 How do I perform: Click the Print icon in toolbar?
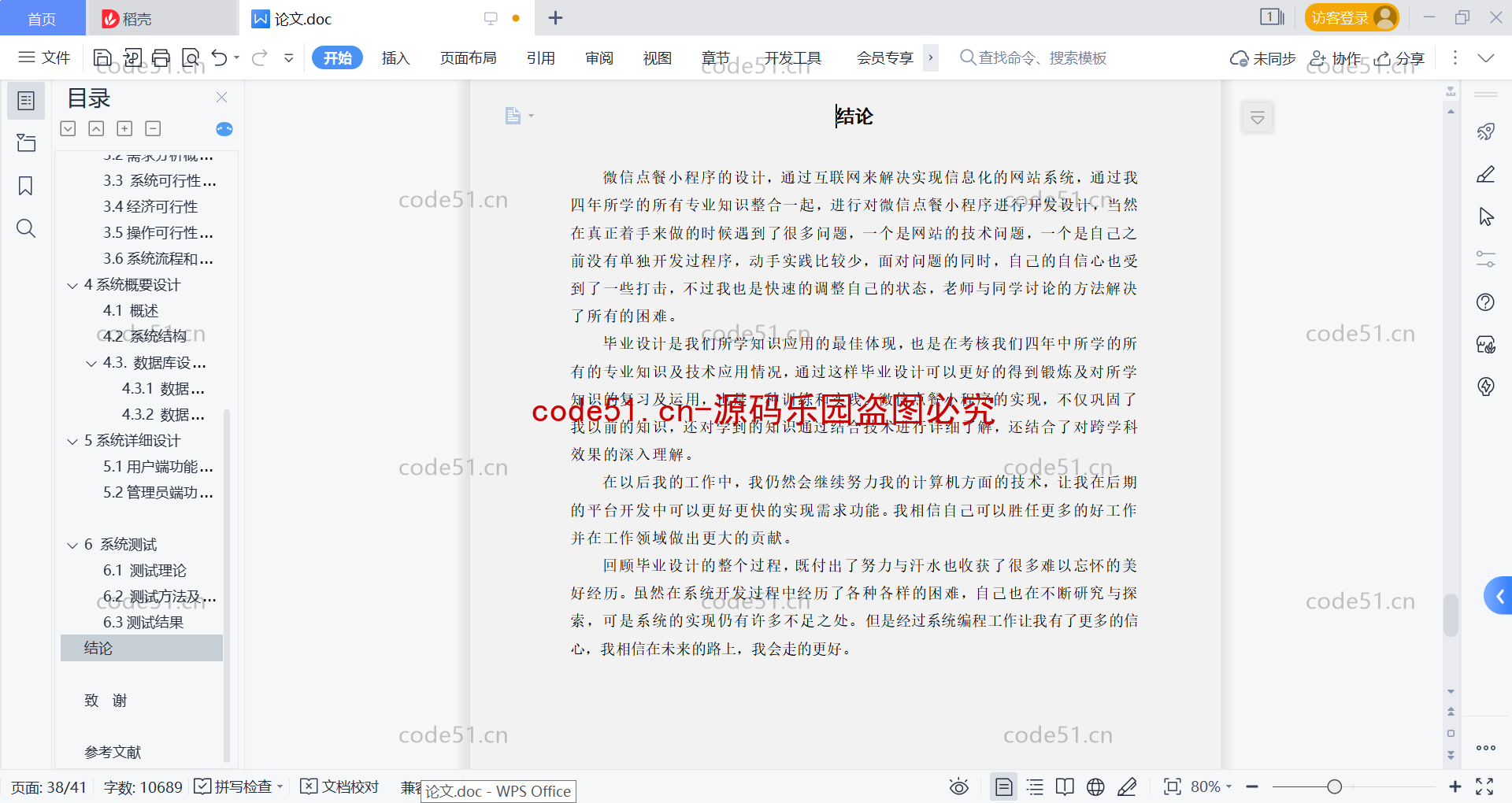tap(161, 57)
